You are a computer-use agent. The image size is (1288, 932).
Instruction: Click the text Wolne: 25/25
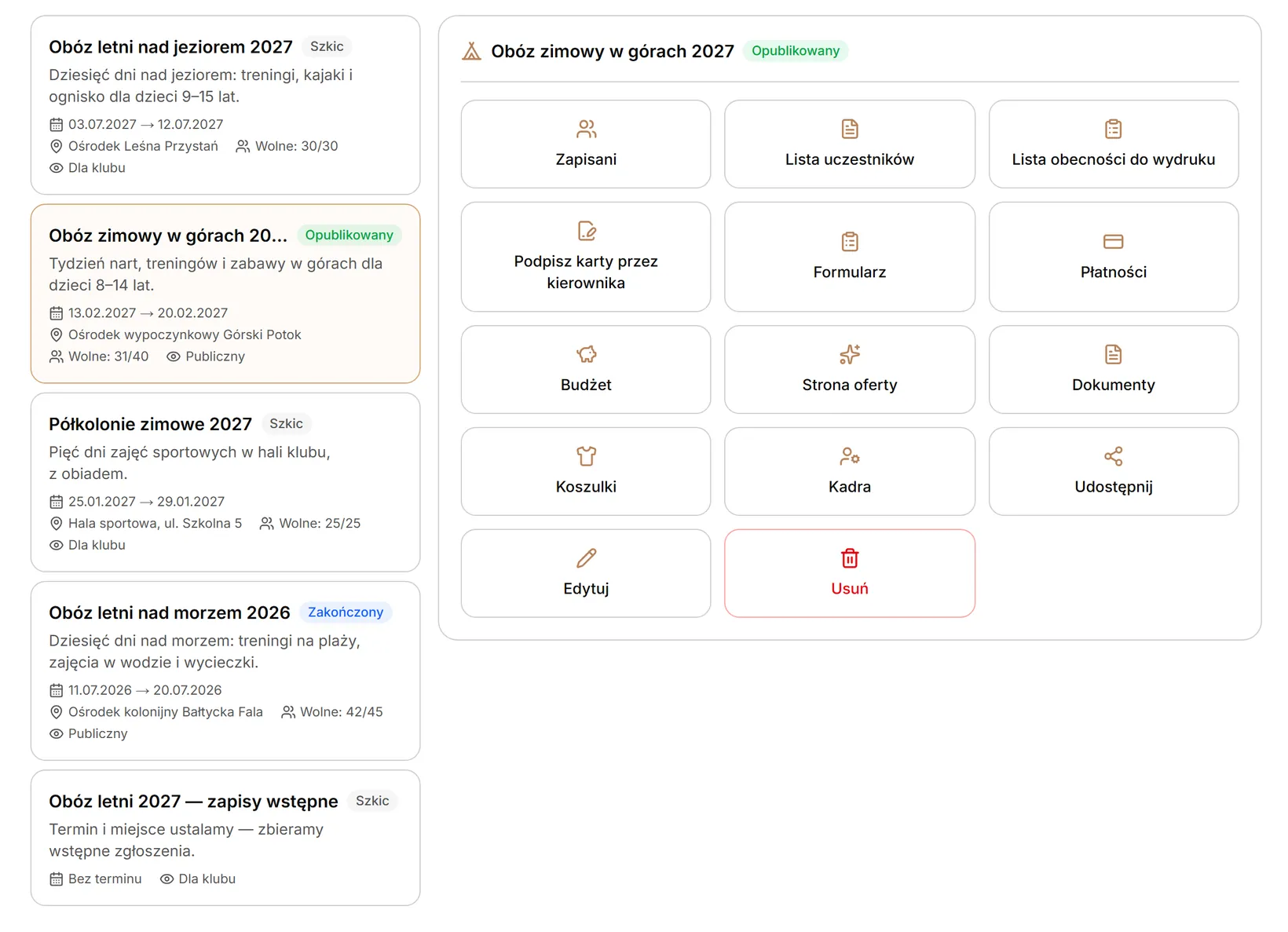[x=320, y=524]
